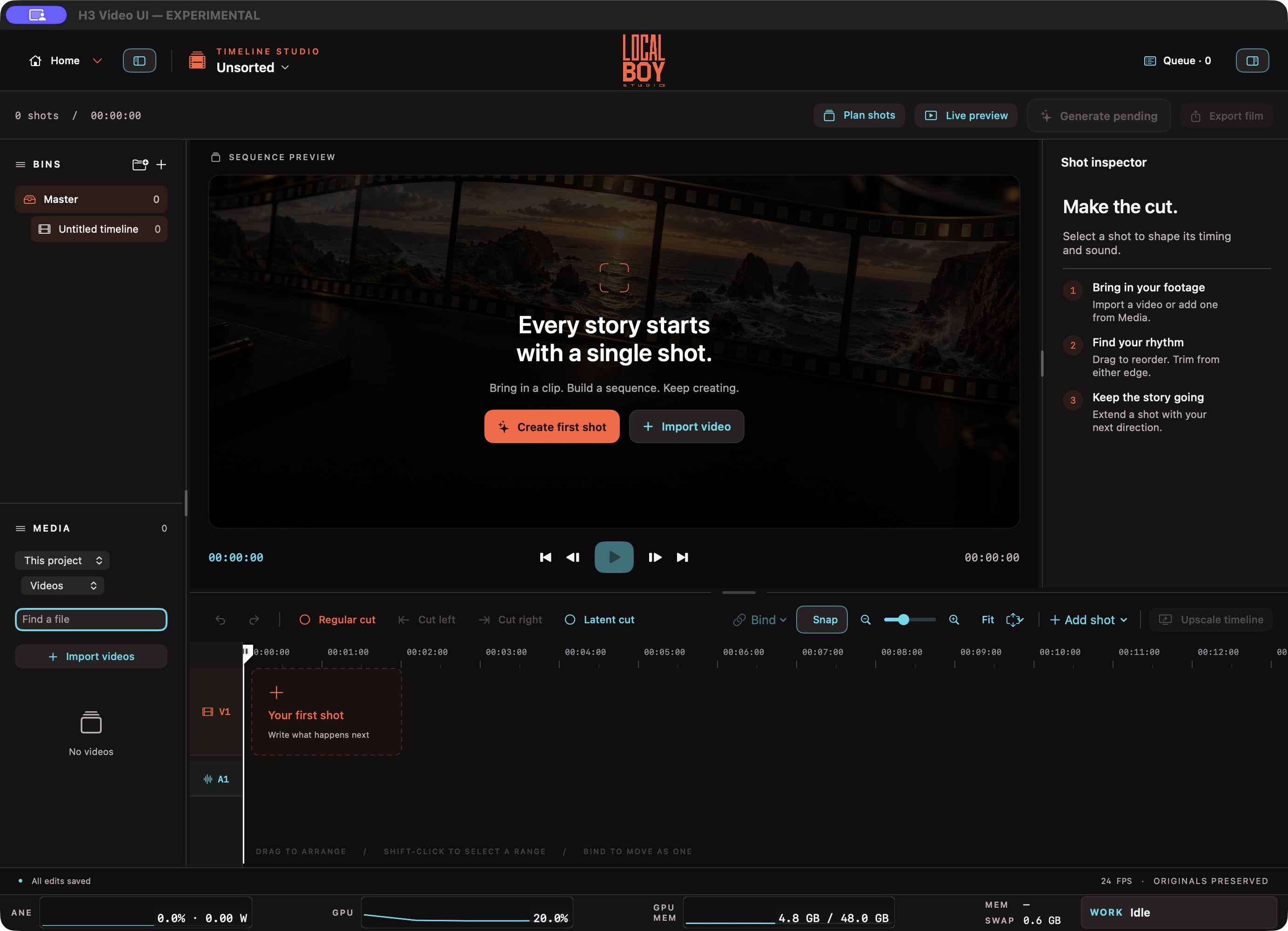The height and width of the screenshot is (931, 1288).
Task: Toggle the Snap button
Action: tap(822, 620)
